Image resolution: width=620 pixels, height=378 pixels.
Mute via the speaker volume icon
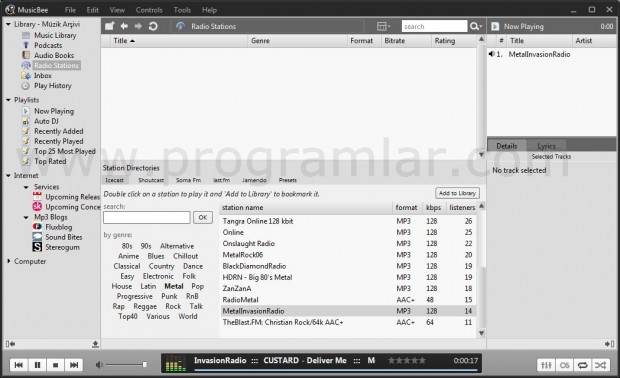[x=99, y=365]
